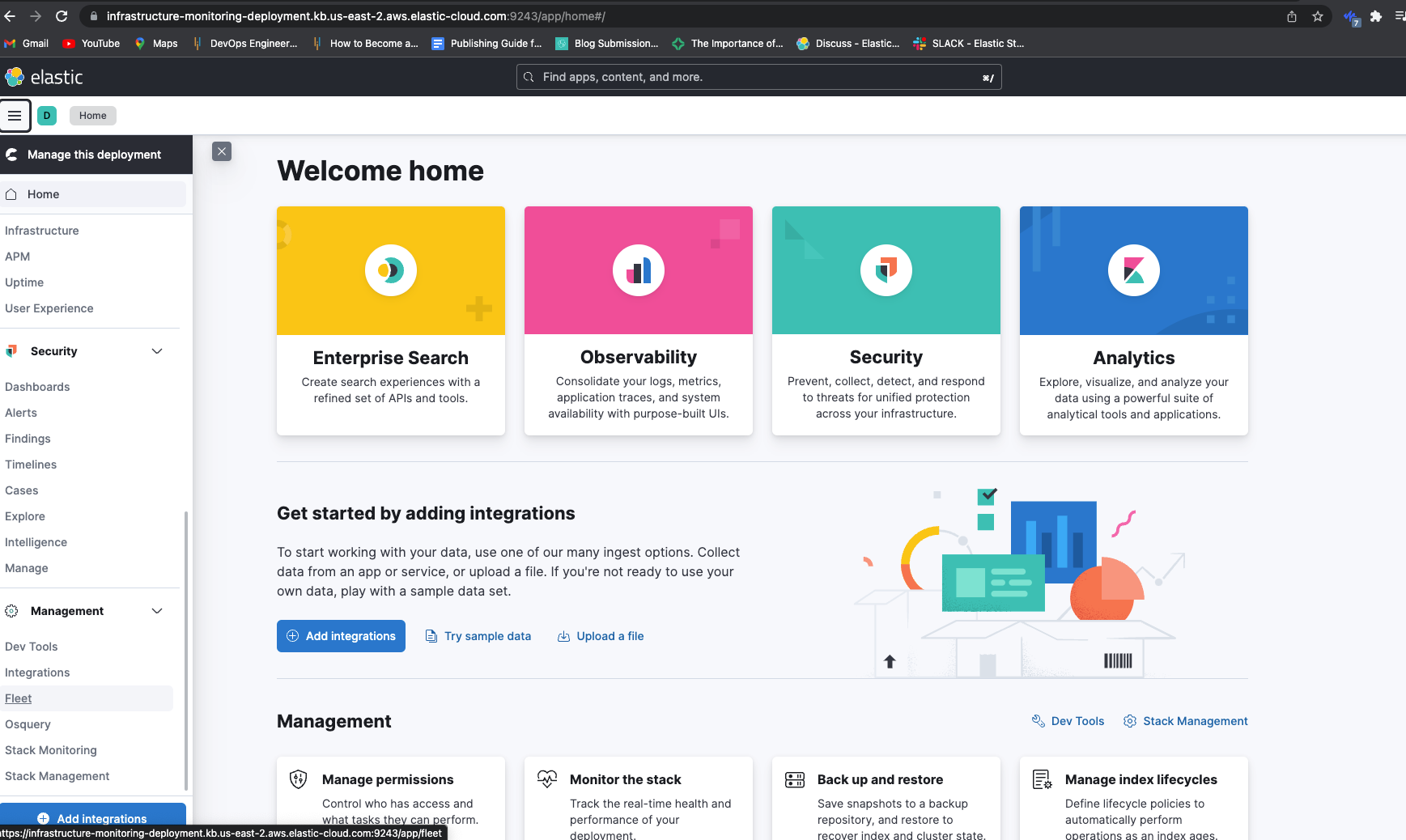Focus the Find apps search field
The image size is (1406, 840).
pyautogui.click(x=758, y=77)
